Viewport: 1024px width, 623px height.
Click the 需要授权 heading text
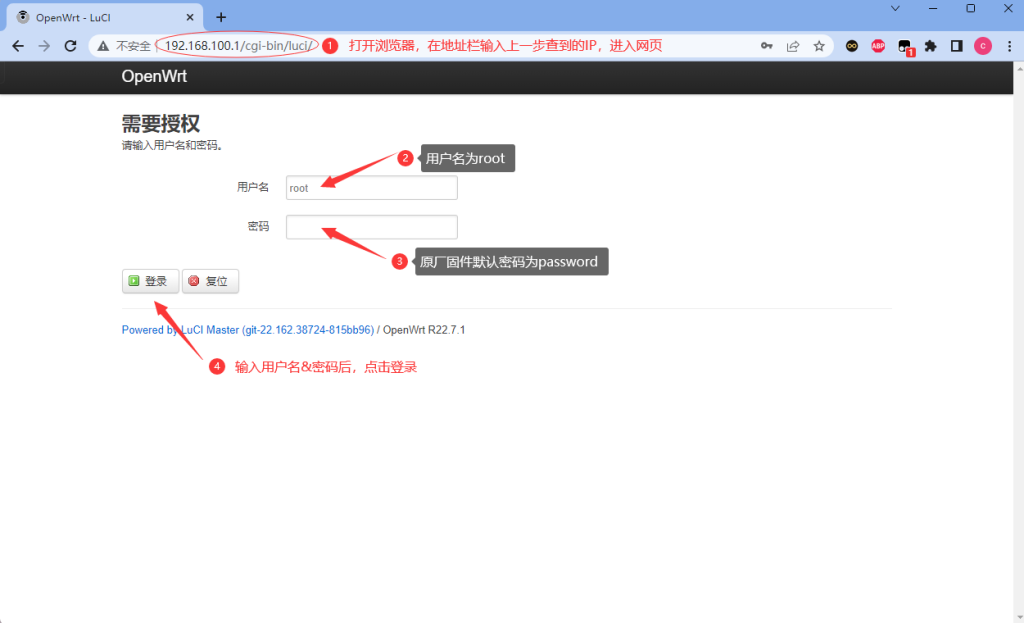161,123
